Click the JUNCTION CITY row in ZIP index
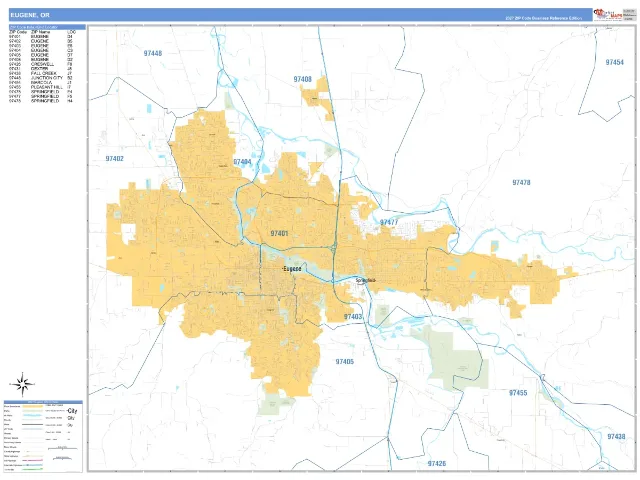 click(x=41, y=78)
